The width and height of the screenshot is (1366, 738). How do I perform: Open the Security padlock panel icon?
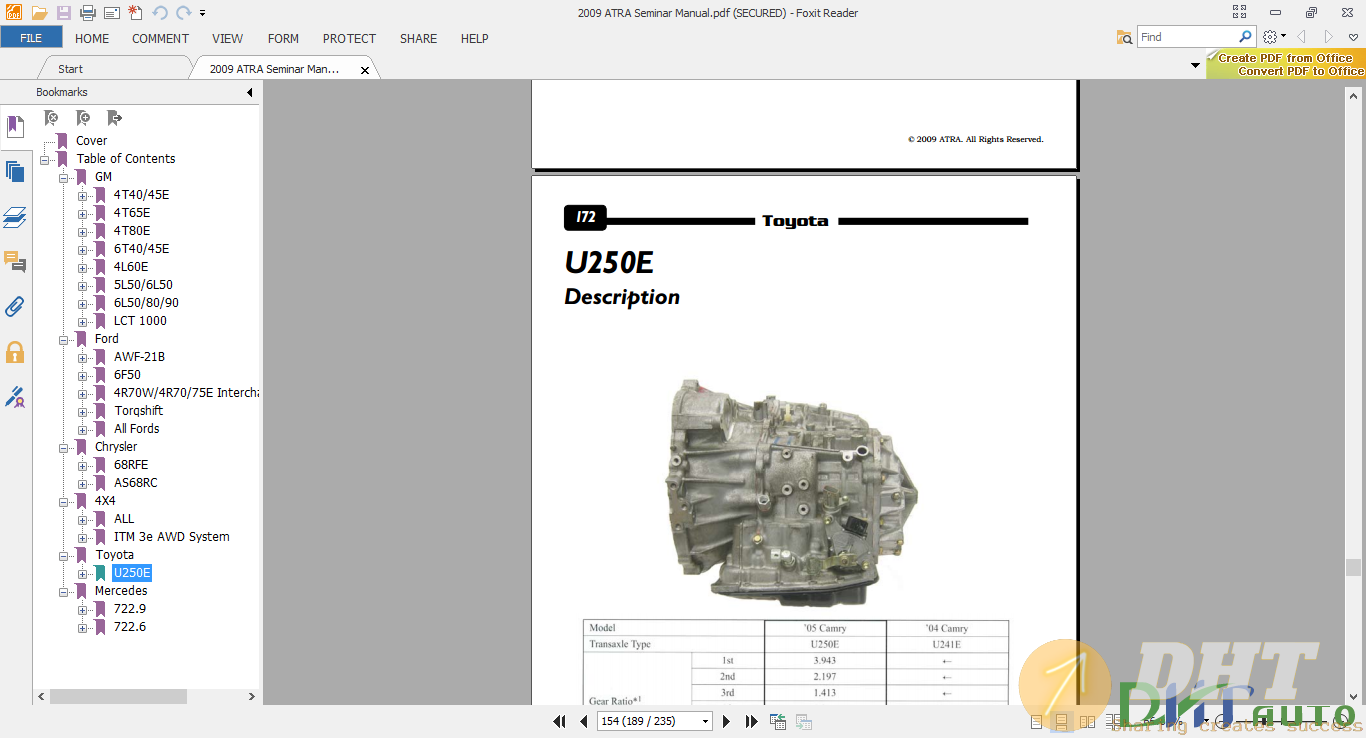[x=15, y=352]
